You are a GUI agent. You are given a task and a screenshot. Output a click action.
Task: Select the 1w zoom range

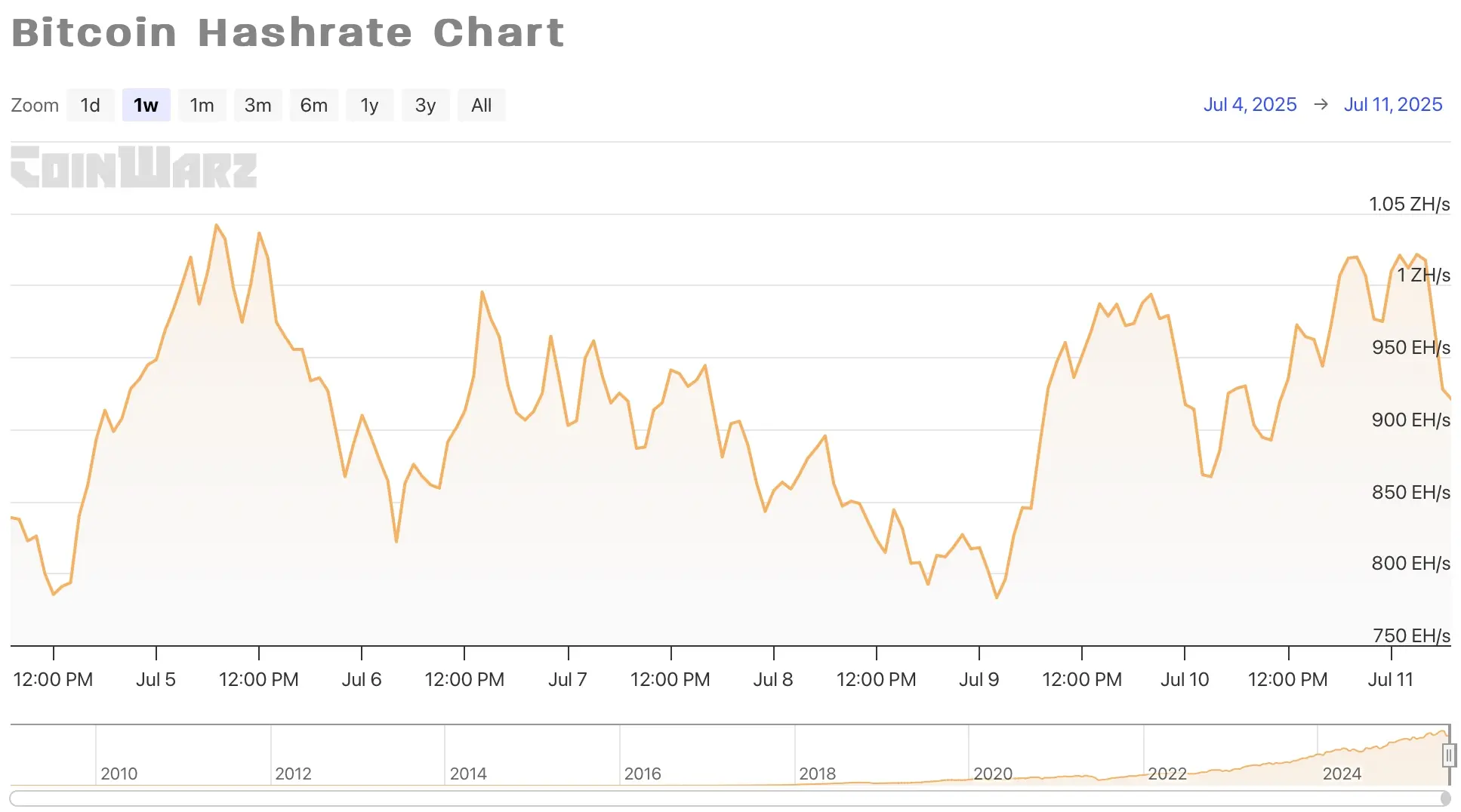[x=146, y=105]
